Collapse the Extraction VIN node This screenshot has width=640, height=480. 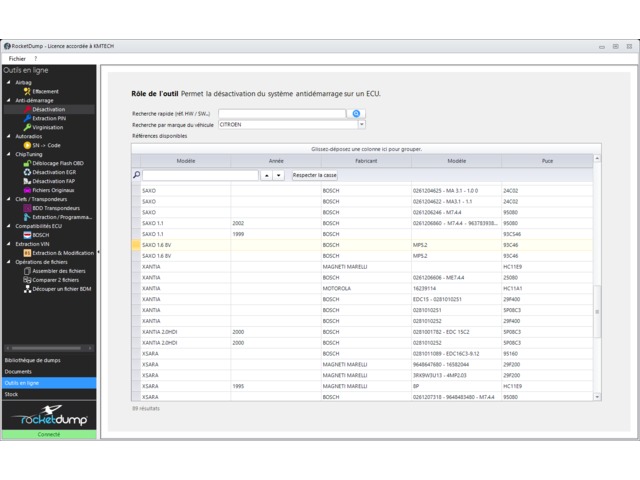click(x=9, y=244)
